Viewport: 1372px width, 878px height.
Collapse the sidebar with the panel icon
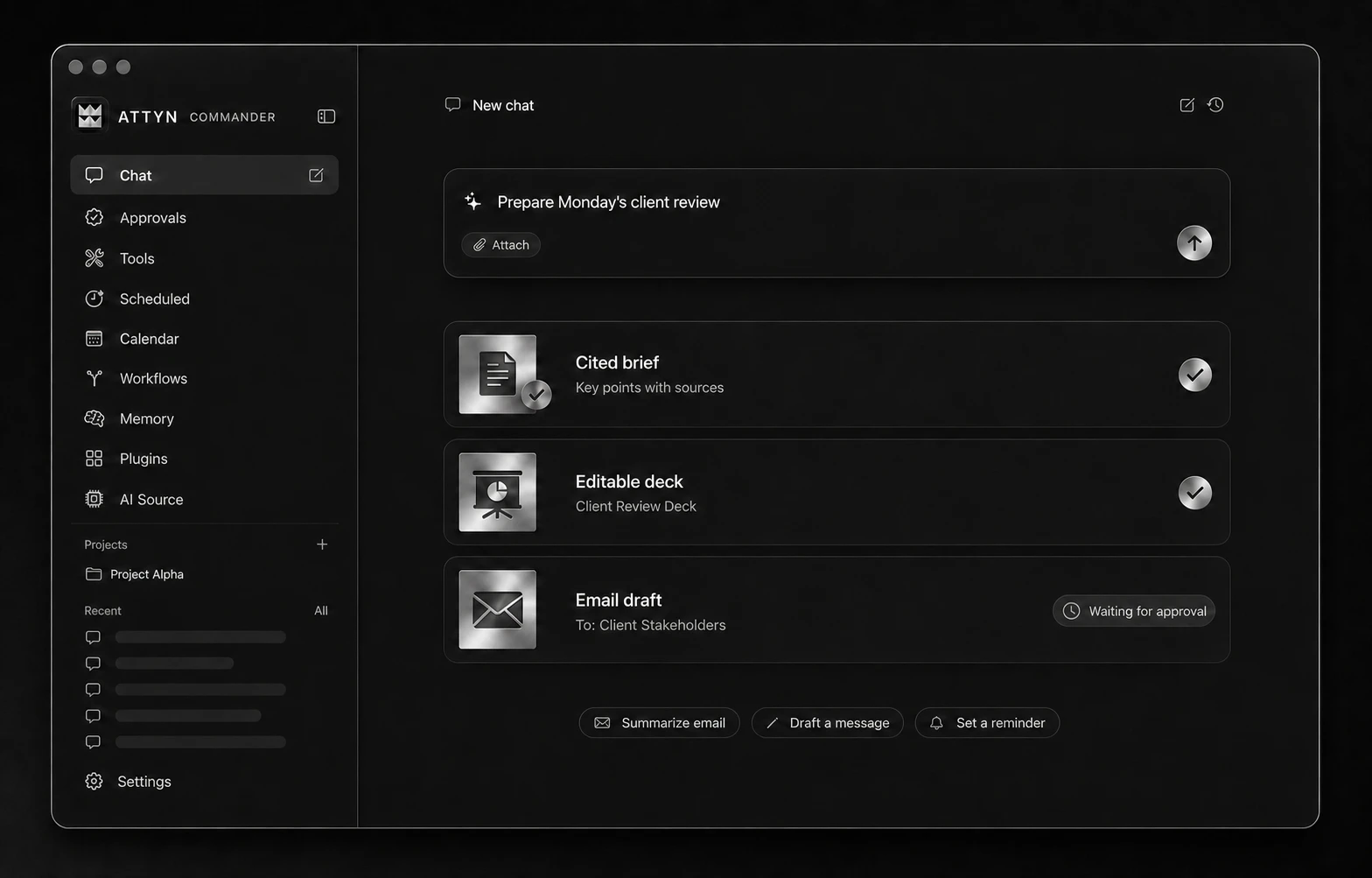[326, 116]
